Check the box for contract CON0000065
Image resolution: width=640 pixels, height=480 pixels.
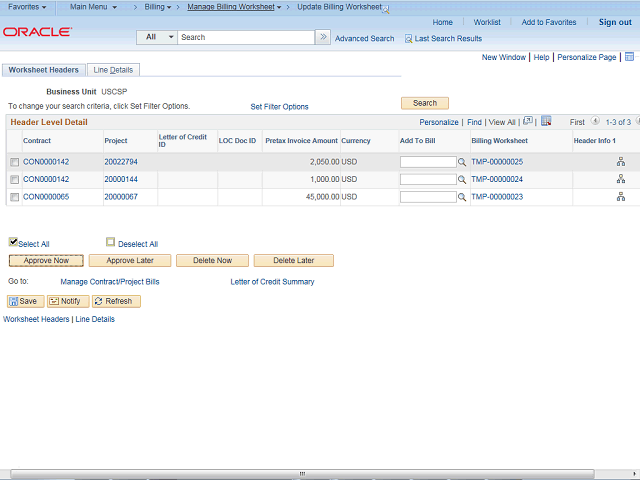[14, 198]
